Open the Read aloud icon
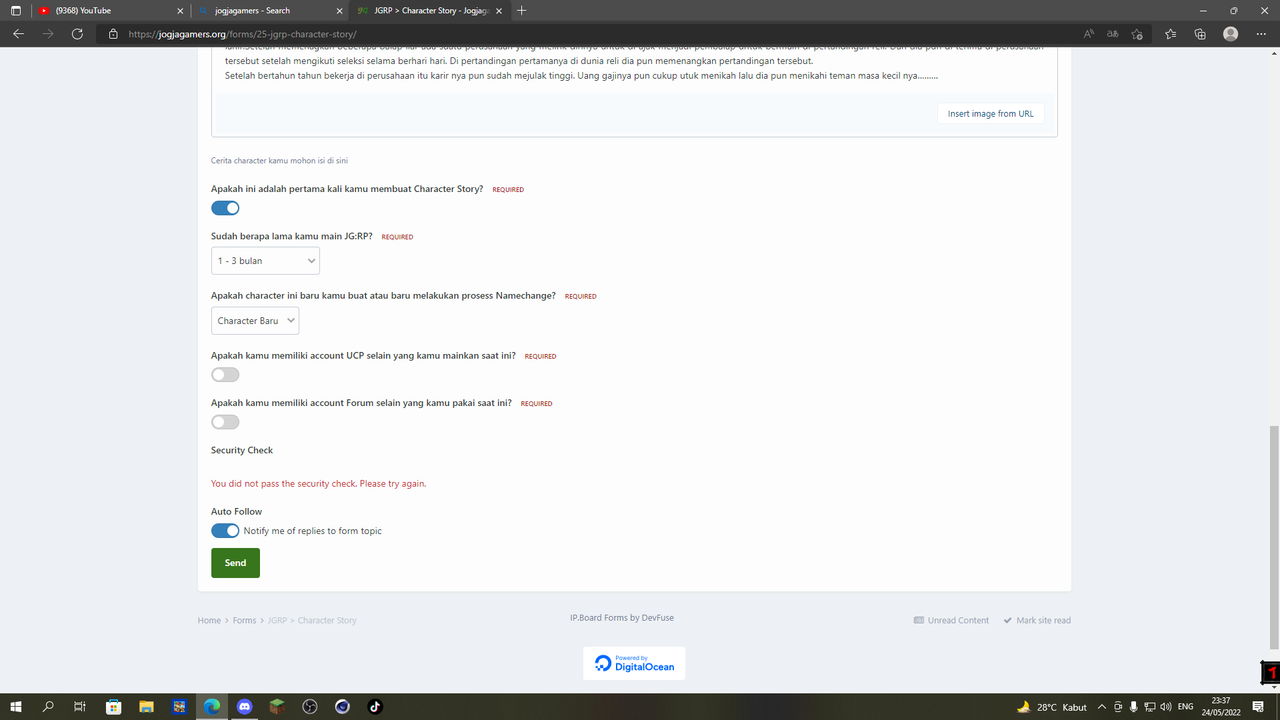Viewport: 1280px width, 720px height. tap(1089, 33)
